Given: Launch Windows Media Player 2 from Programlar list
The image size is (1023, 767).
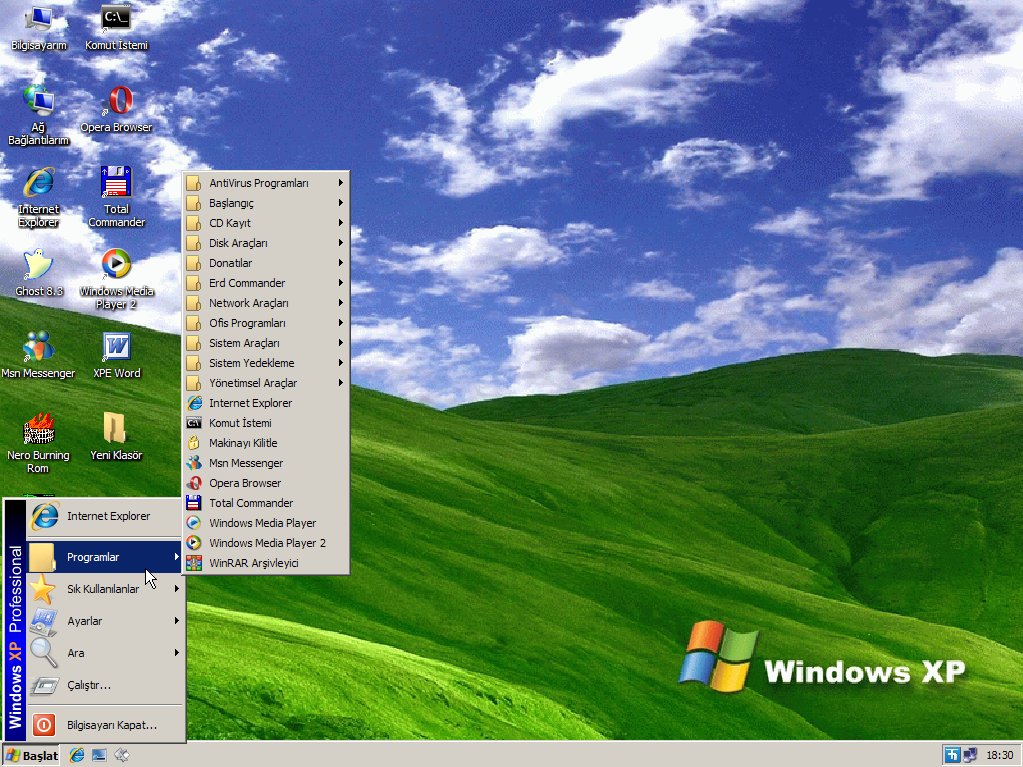Looking at the screenshot, I should pyautogui.click(x=266, y=543).
